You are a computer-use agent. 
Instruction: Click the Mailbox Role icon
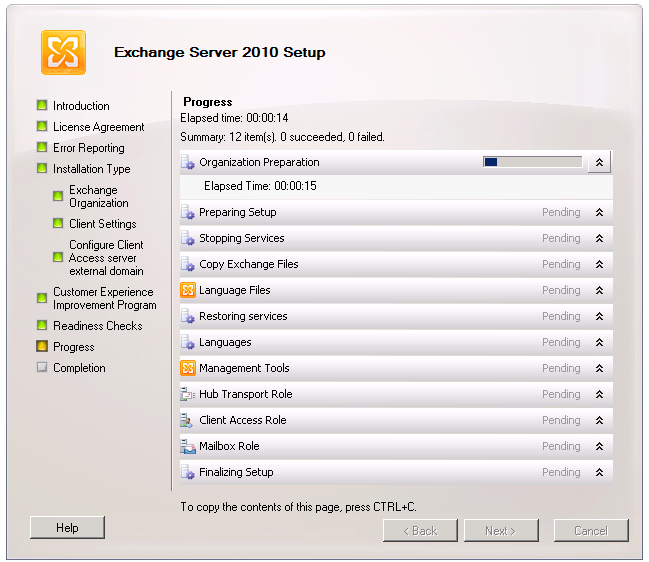(188, 446)
